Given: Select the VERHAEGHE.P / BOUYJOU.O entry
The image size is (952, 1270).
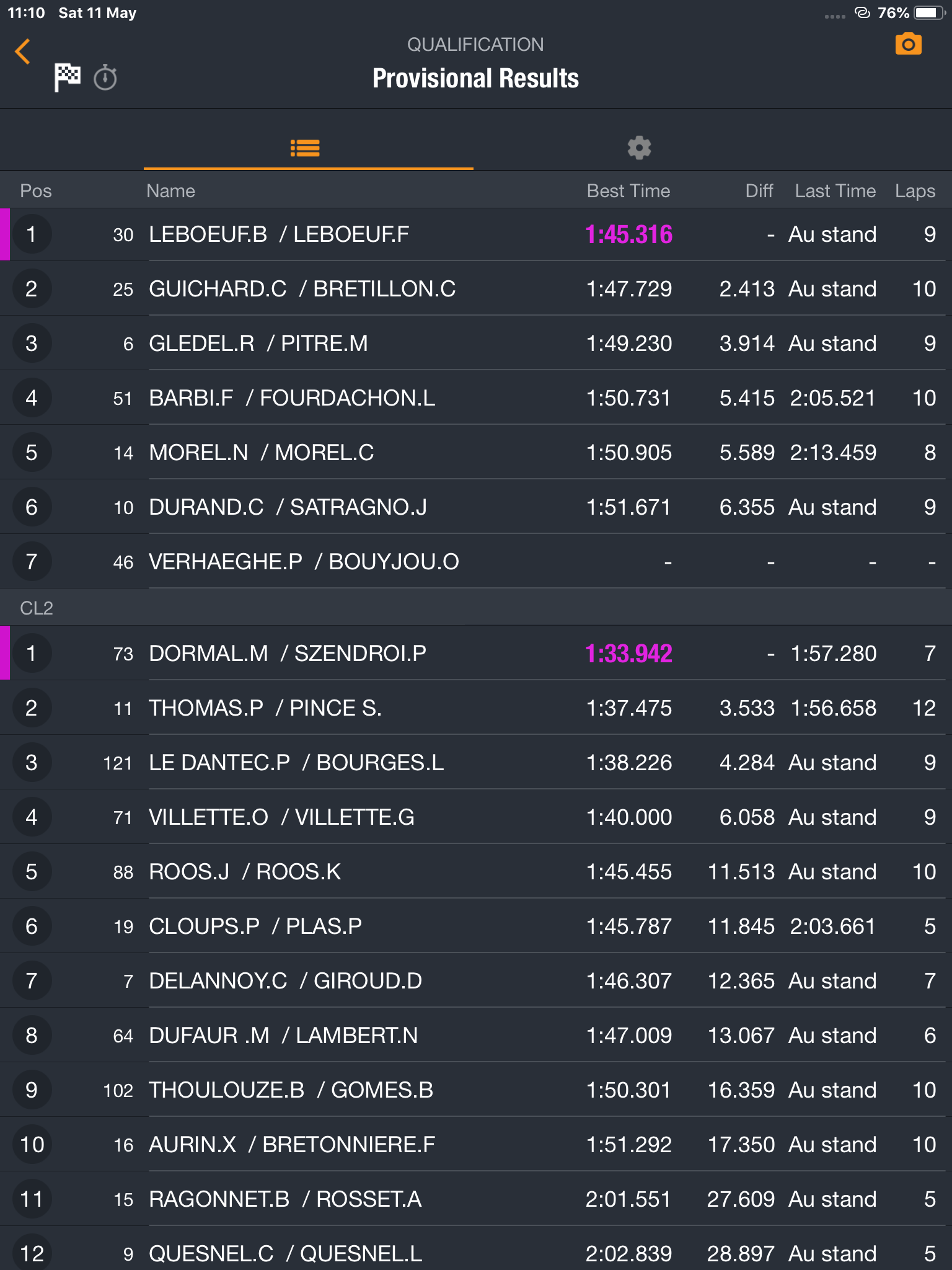Looking at the screenshot, I should (476, 562).
